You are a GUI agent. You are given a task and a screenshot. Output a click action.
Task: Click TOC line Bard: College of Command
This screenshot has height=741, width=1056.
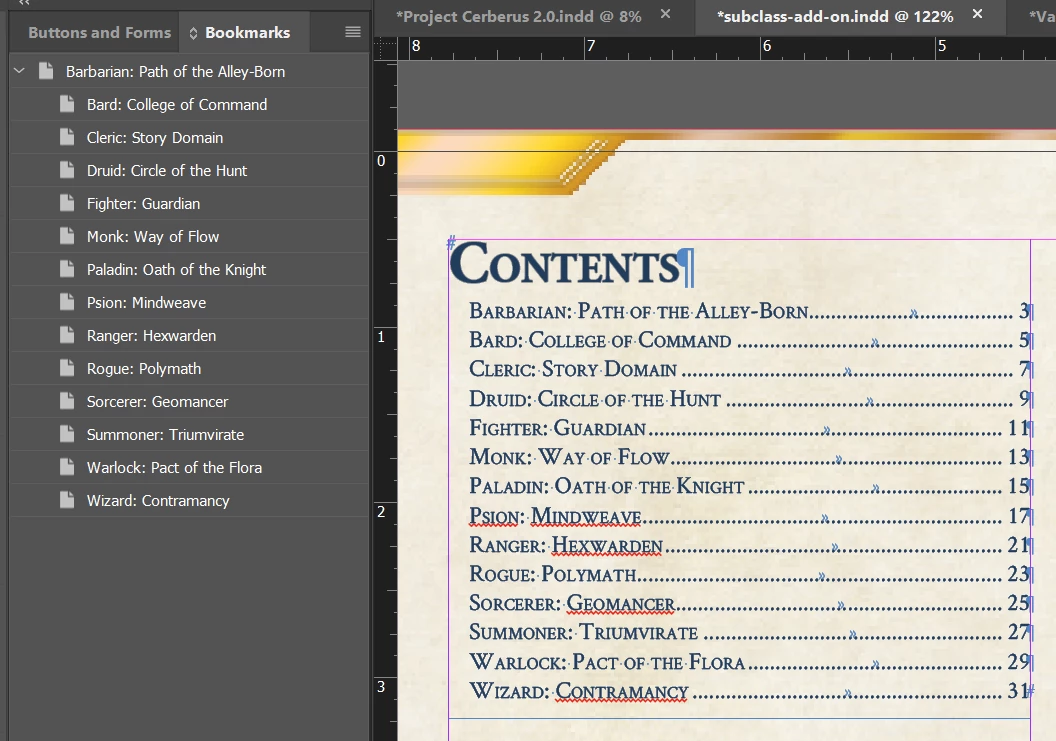point(750,340)
